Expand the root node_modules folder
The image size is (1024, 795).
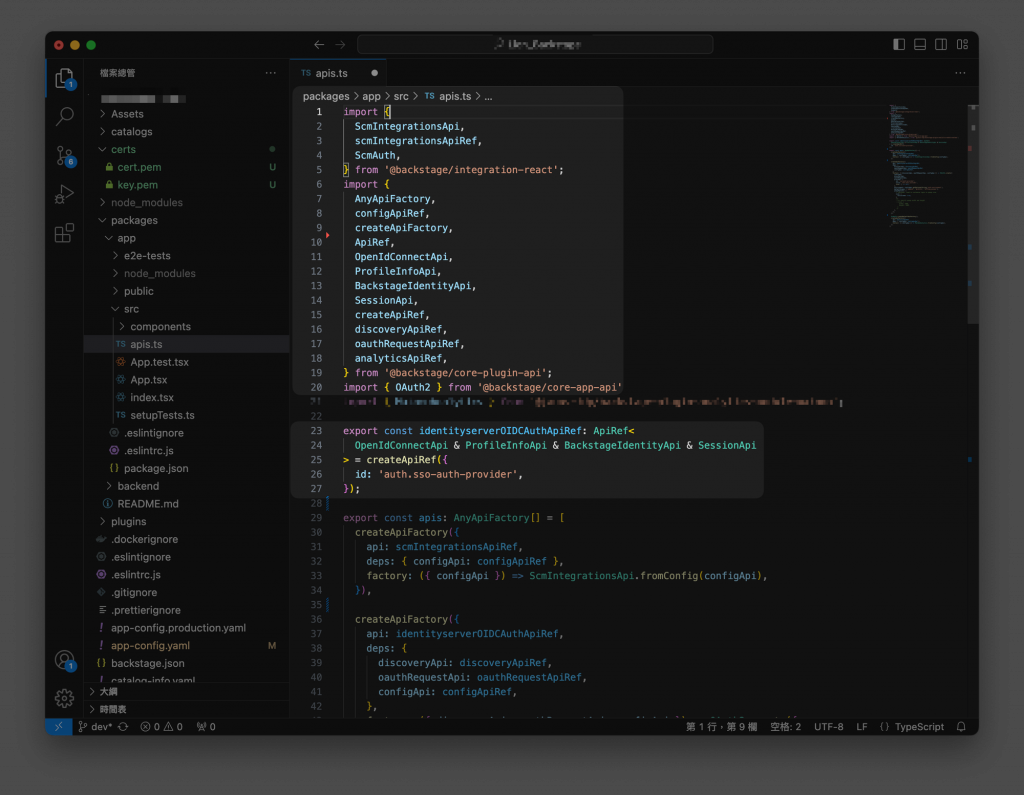(x=187, y=203)
